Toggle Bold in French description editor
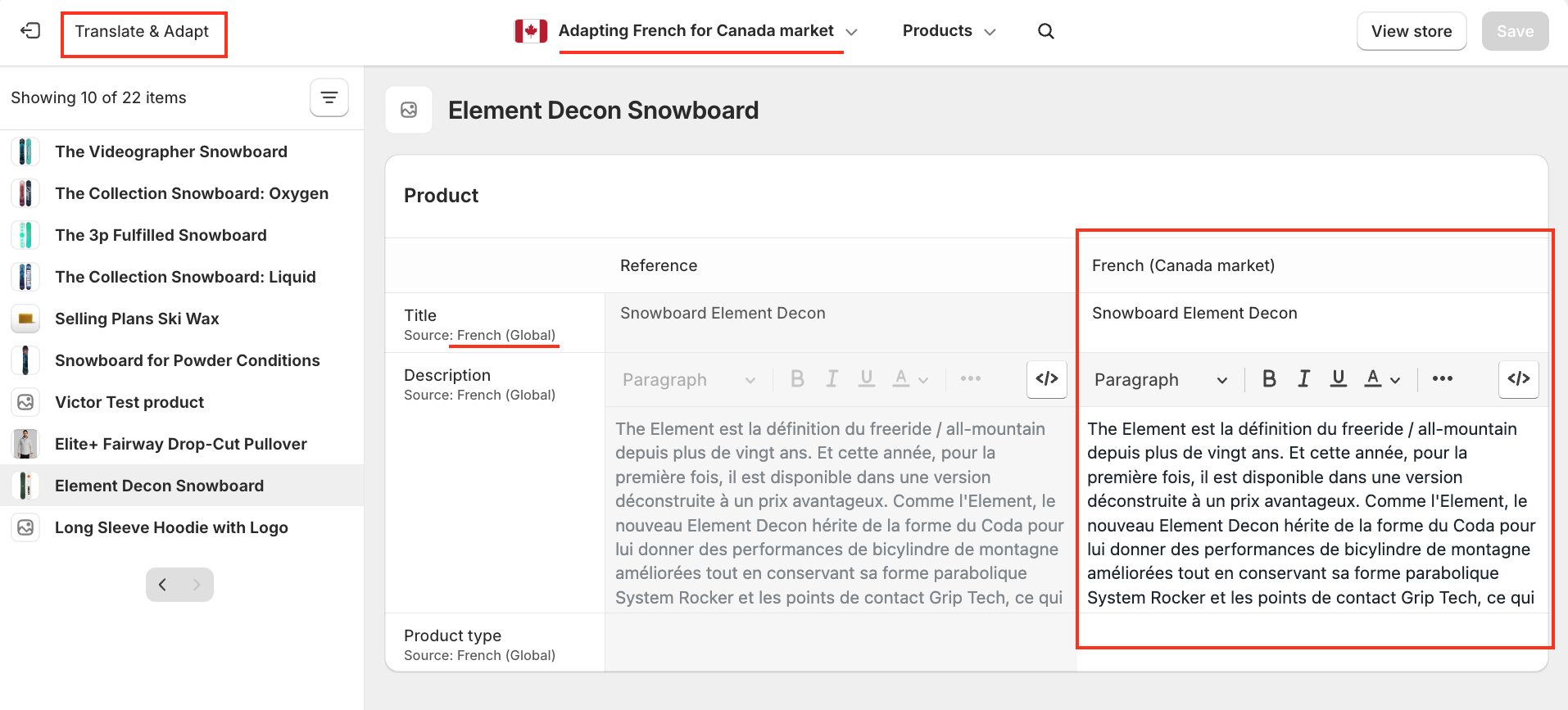1568x710 pixels. coord(1269,378)
